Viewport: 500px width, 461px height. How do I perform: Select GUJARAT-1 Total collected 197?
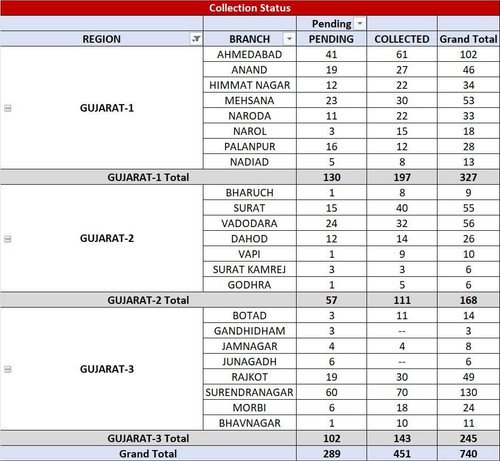click(x=402, y=177)
